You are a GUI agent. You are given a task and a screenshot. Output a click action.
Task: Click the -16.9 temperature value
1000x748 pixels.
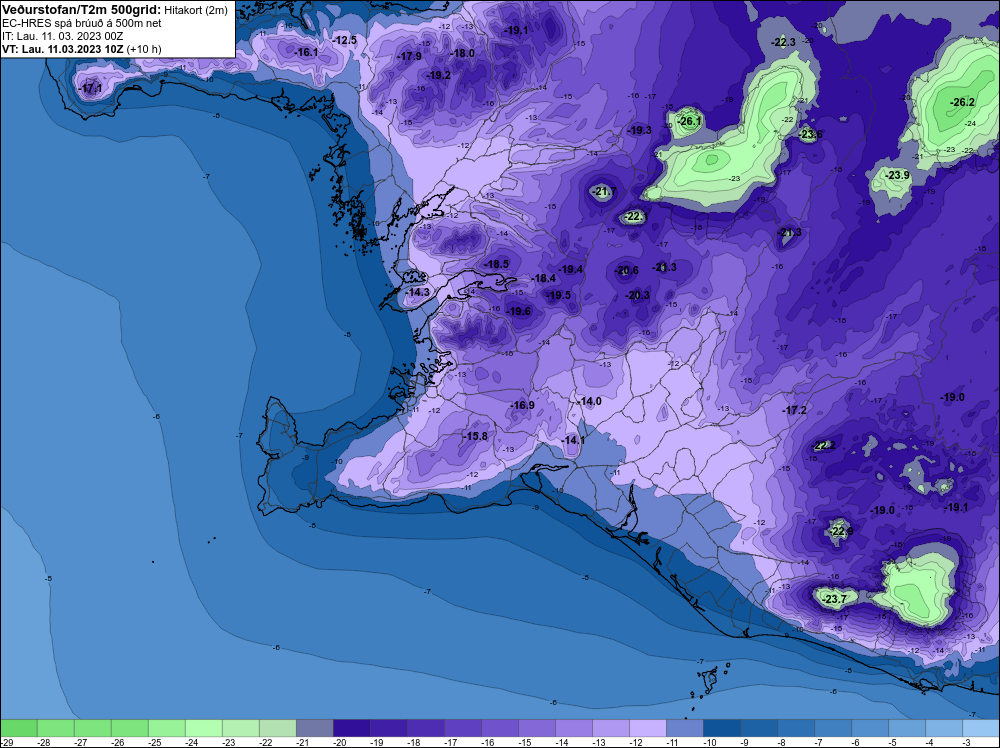coord(522,405)
